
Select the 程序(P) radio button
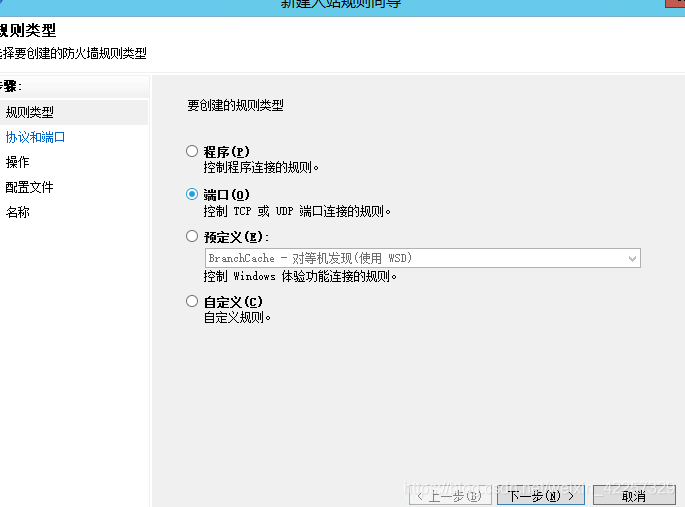coord(192,151)
